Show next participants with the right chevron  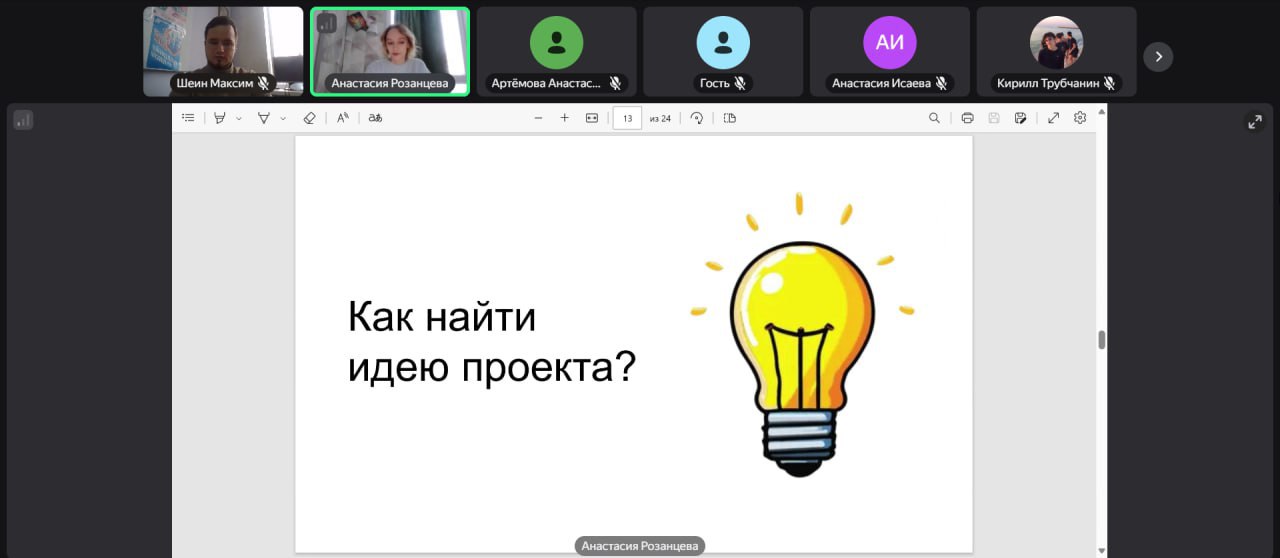1158,56
